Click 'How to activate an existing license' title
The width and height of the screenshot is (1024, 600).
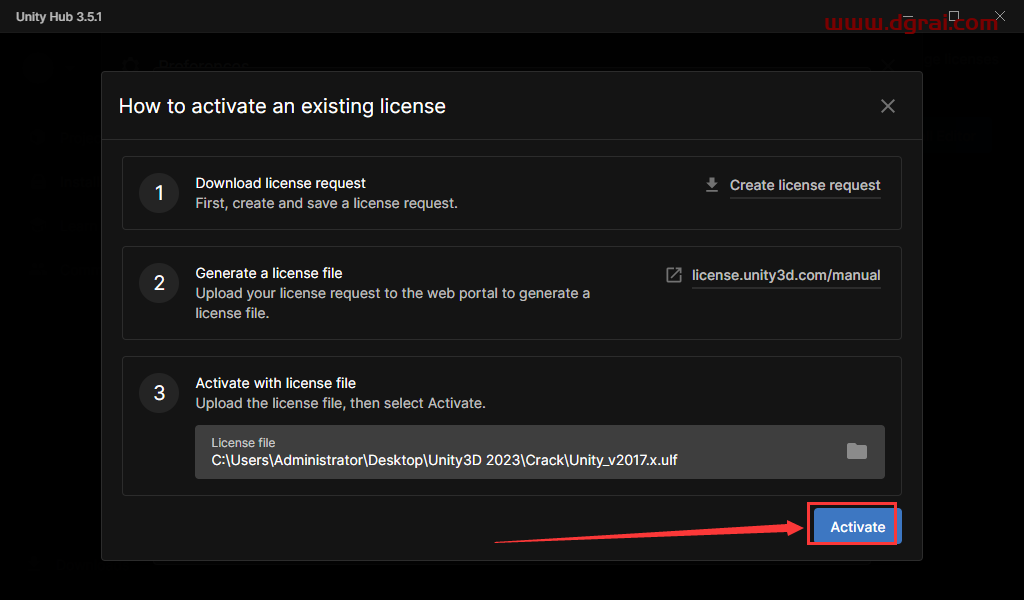[x=282, y=106]
